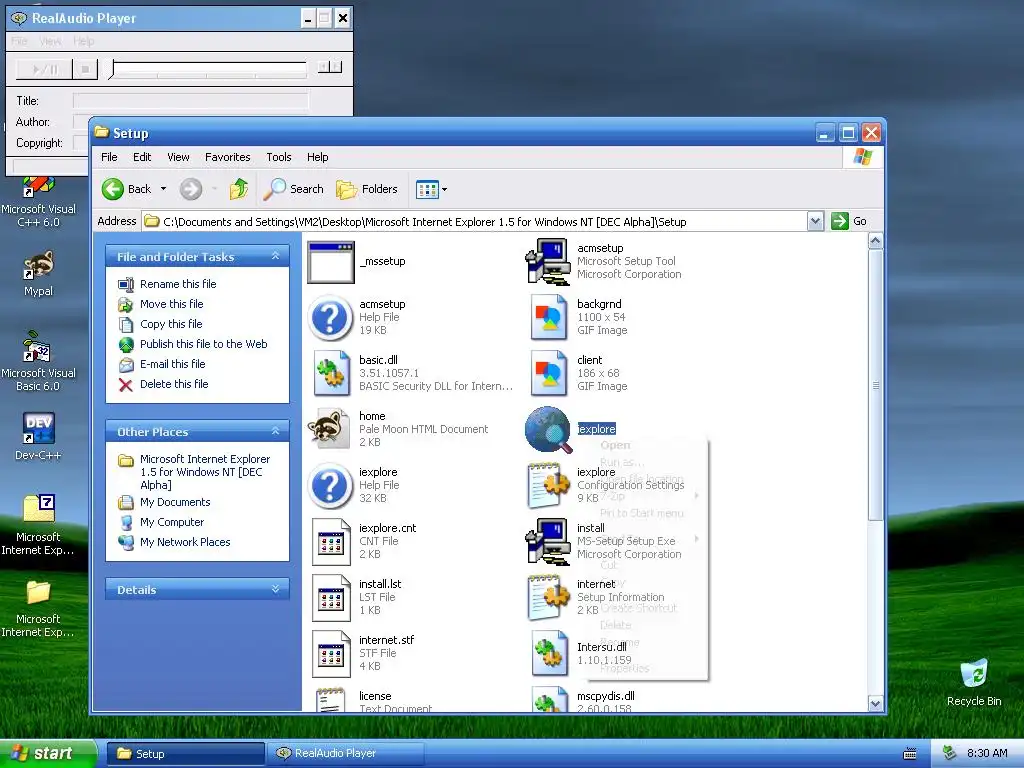Open the Search tool in toolbar
The image size is (1024, 768).
coord(293,189)
